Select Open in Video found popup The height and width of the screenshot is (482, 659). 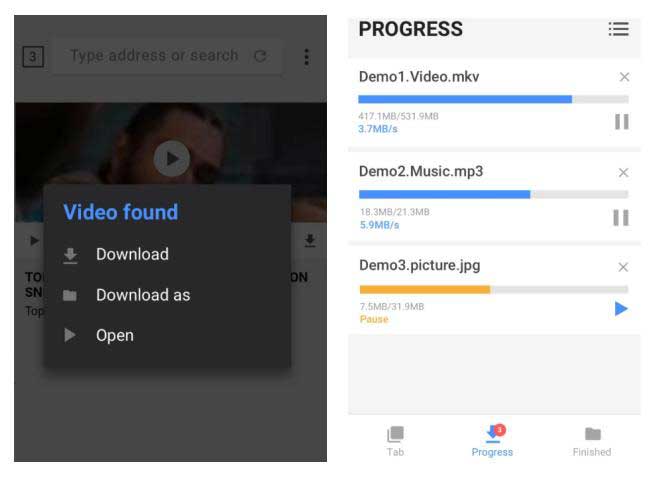pyautogui.click(x=114, y=335)
